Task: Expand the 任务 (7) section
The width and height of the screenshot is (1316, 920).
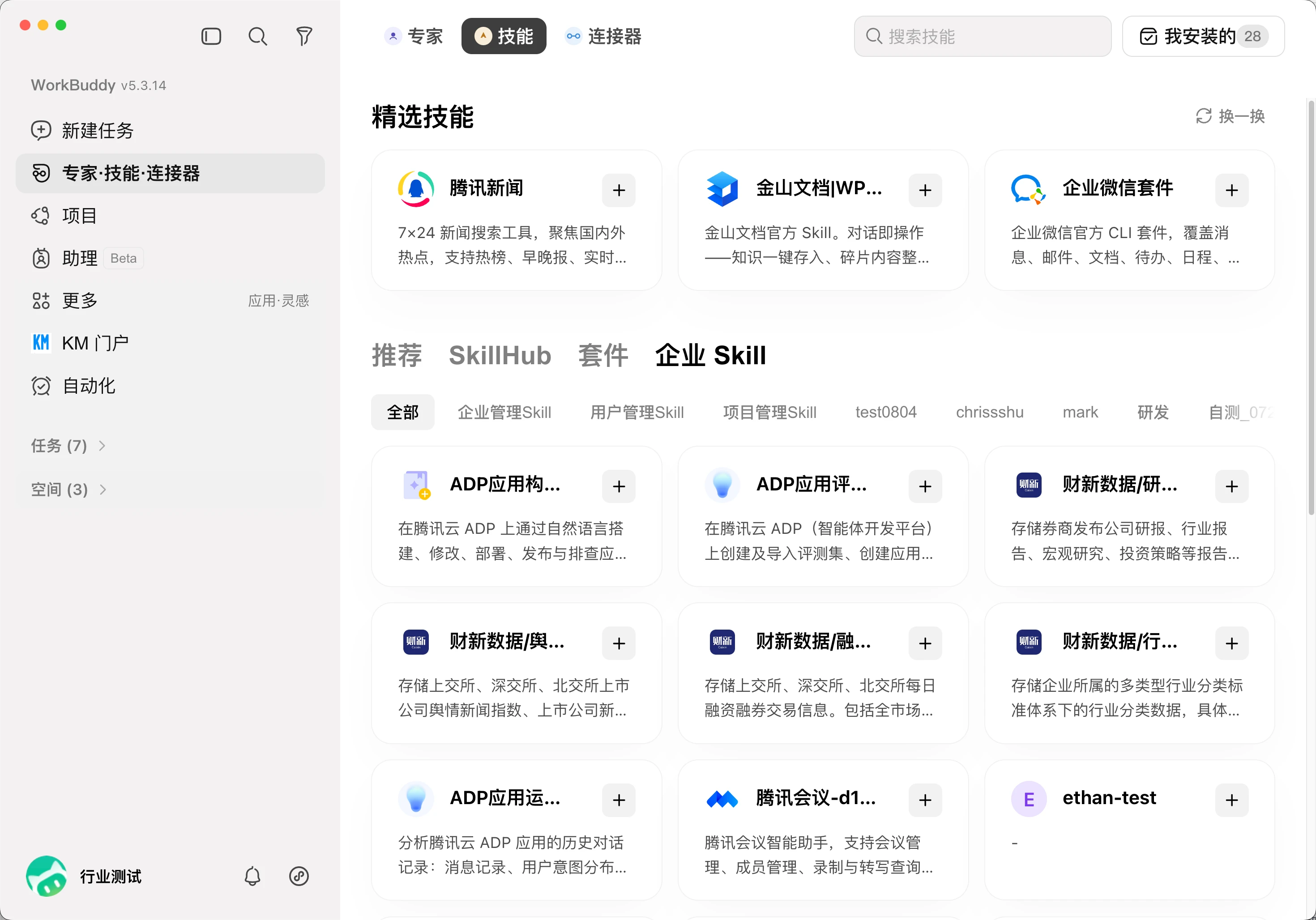Action: (68, 446)
